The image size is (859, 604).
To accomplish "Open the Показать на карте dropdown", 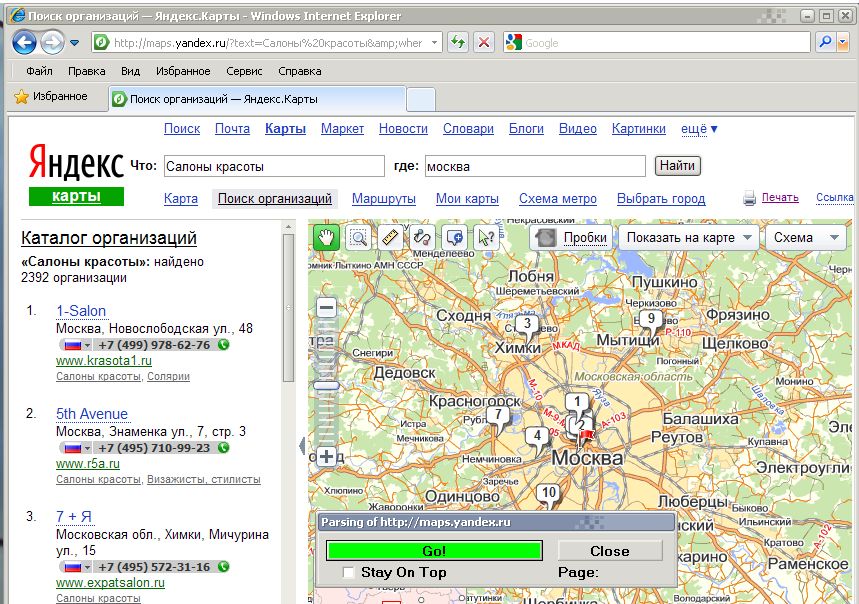I will click(x=689, y=238).
